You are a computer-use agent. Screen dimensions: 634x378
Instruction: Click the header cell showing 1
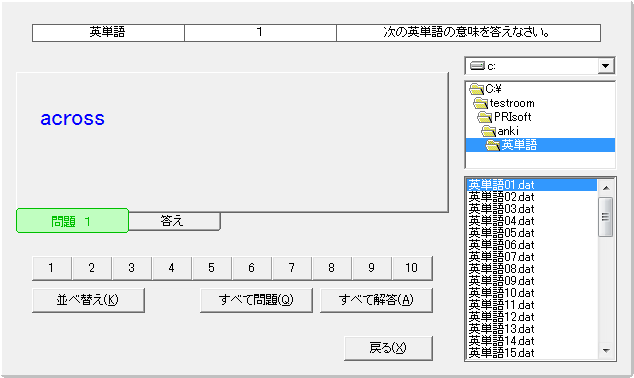260,32
